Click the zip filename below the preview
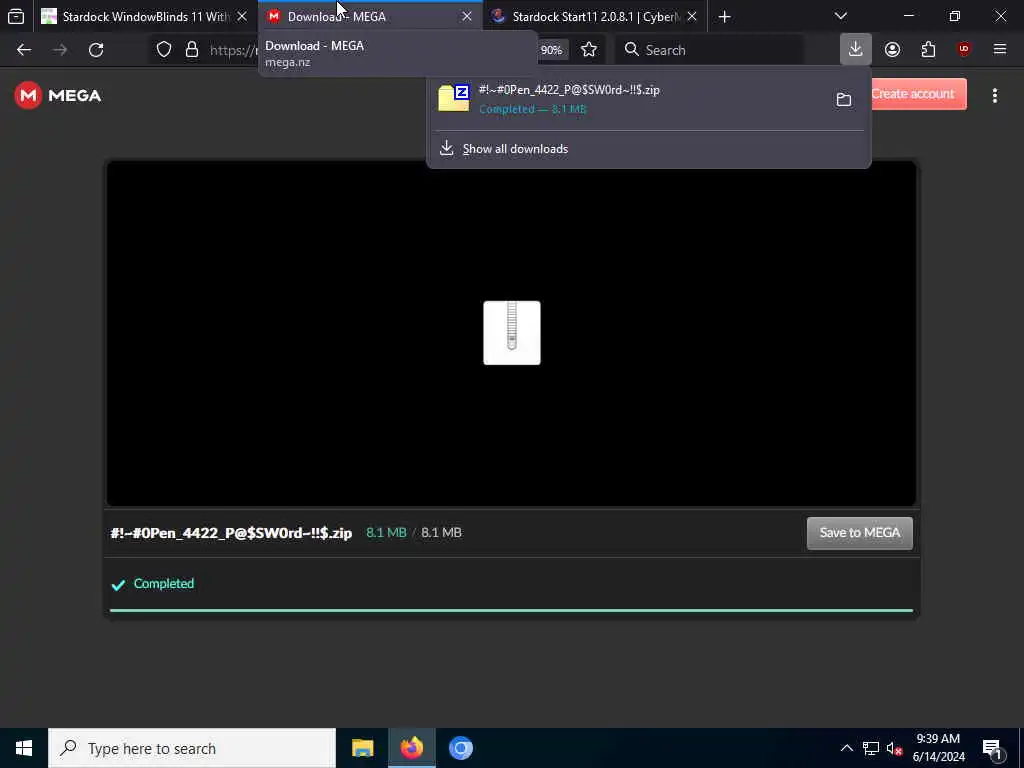The image size is (1024, 768). [x=231, y=533]
